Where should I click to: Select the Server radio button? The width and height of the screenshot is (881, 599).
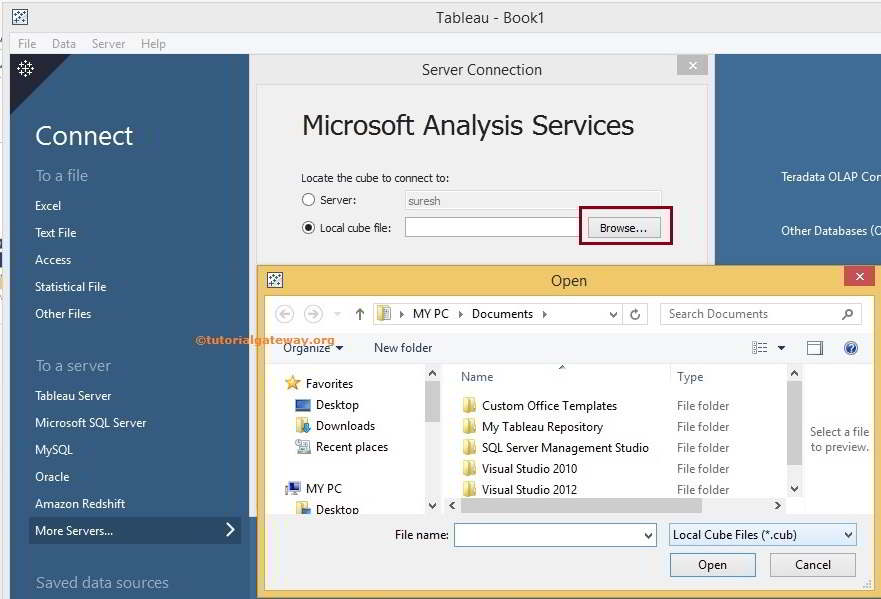pos(308,200)
